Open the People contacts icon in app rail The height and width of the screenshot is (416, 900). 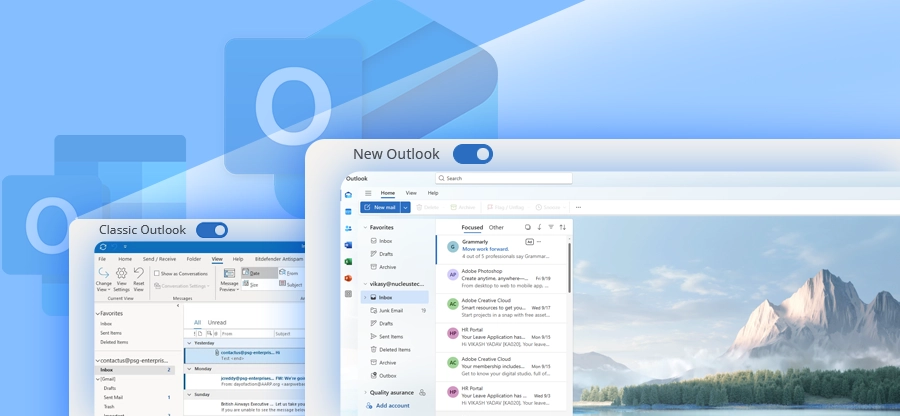coord(348,228)
